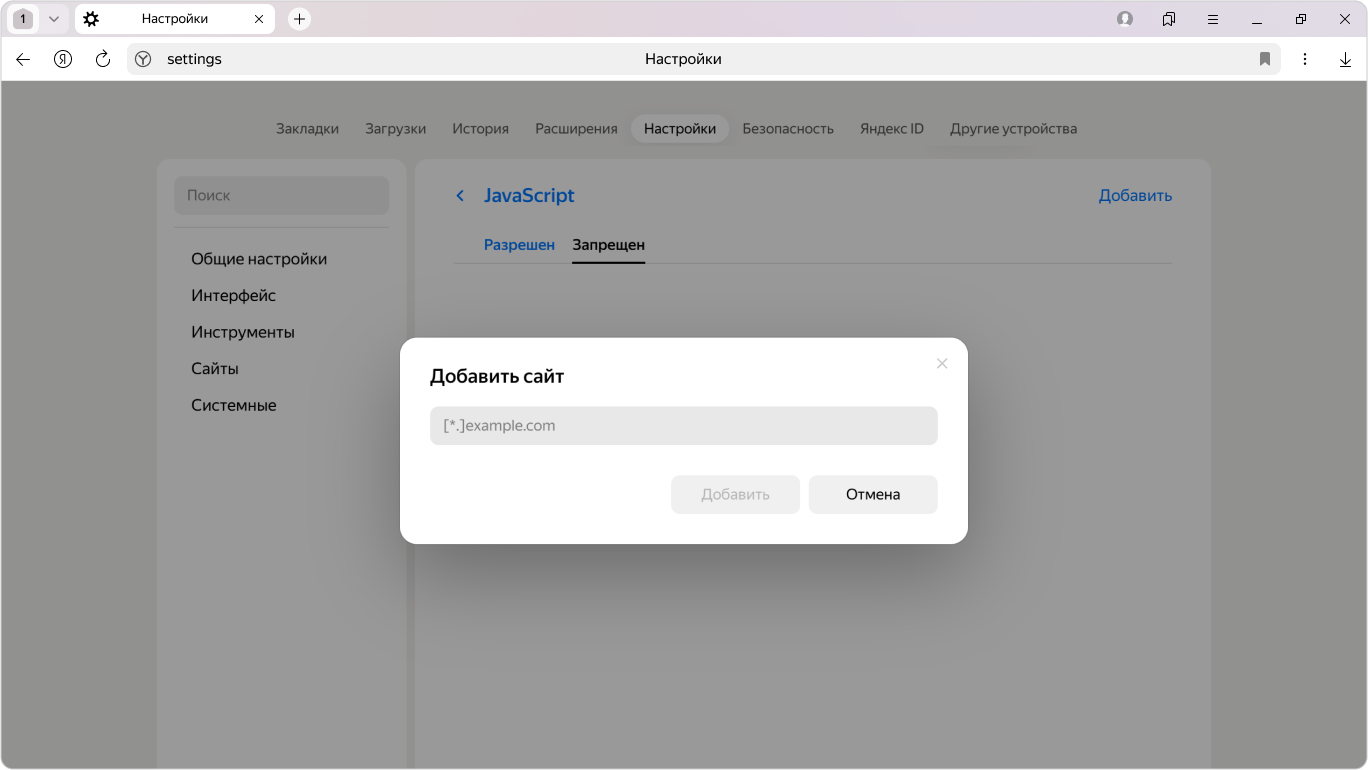The width and height of the screenshot is (1368, 770).
Task: Open the Yandex home icon
Action: (x=63, y=59)
